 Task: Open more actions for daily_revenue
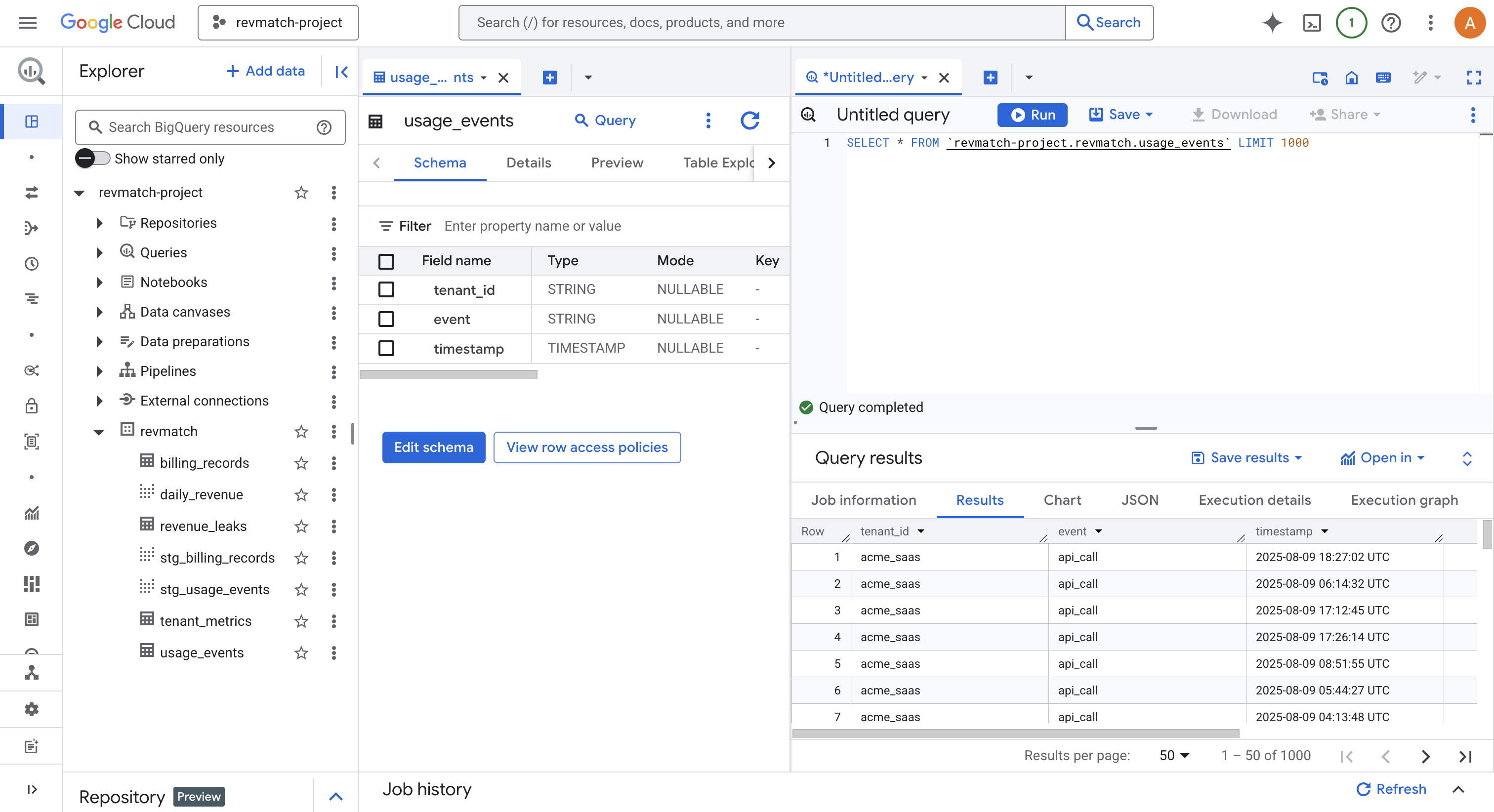click(x=333, y=495)
